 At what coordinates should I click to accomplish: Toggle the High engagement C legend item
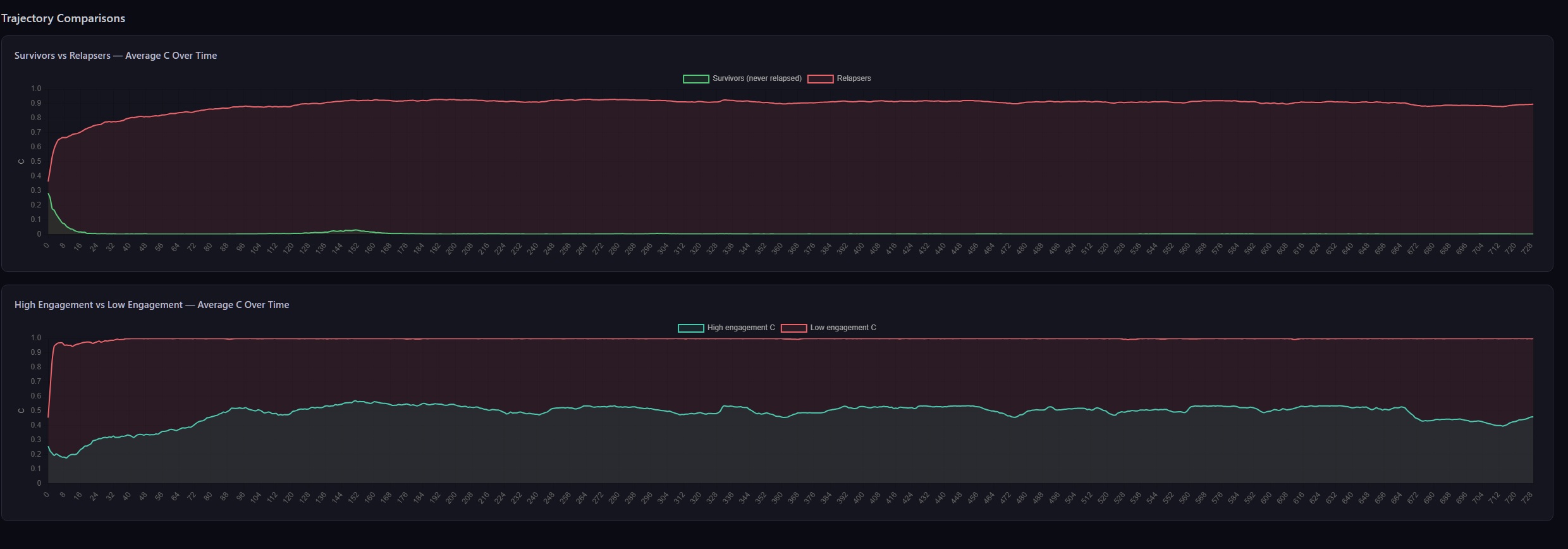pyautogui.click(x=726, y=328)
